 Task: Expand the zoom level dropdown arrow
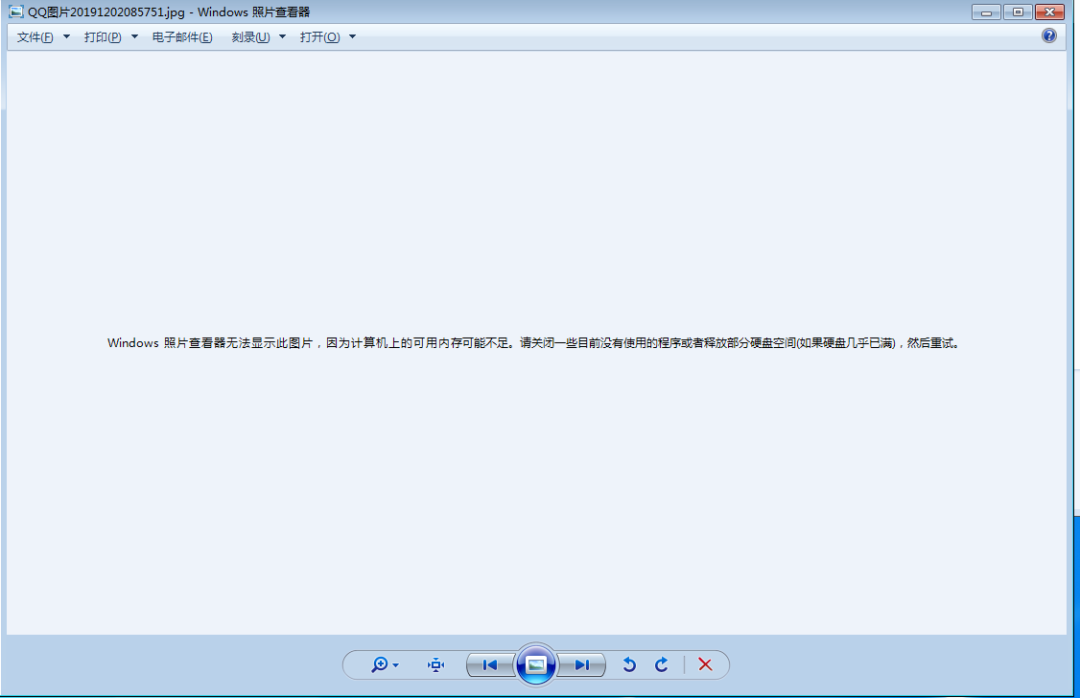point(394,664)
